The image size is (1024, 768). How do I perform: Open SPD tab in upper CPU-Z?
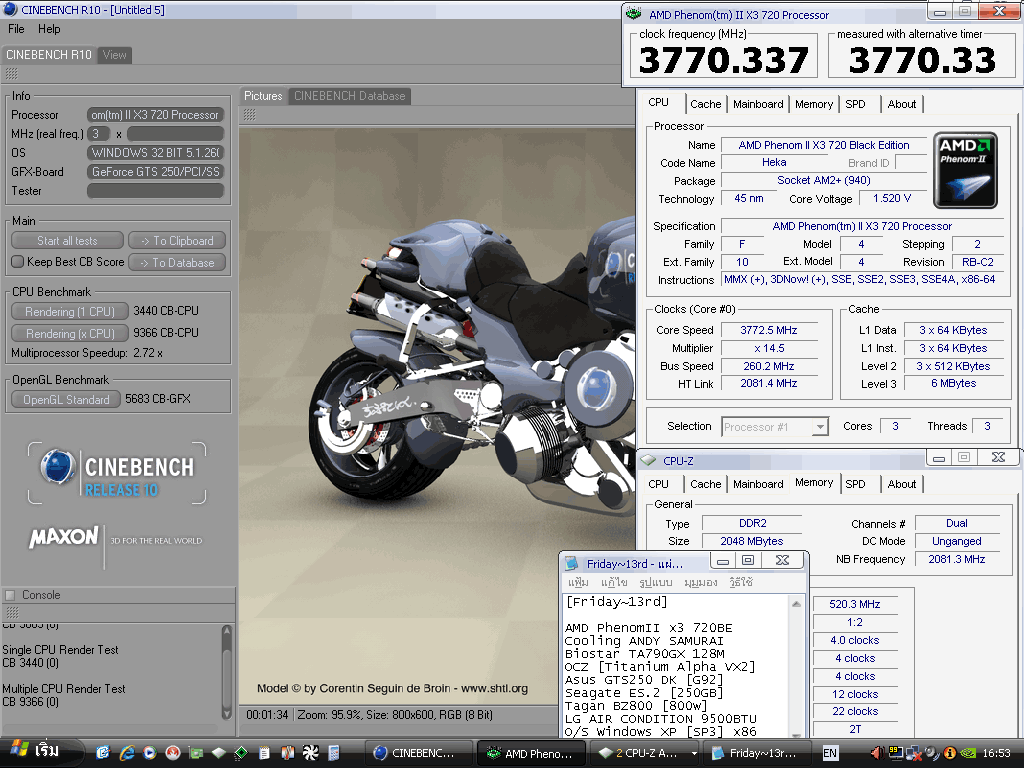856,104
